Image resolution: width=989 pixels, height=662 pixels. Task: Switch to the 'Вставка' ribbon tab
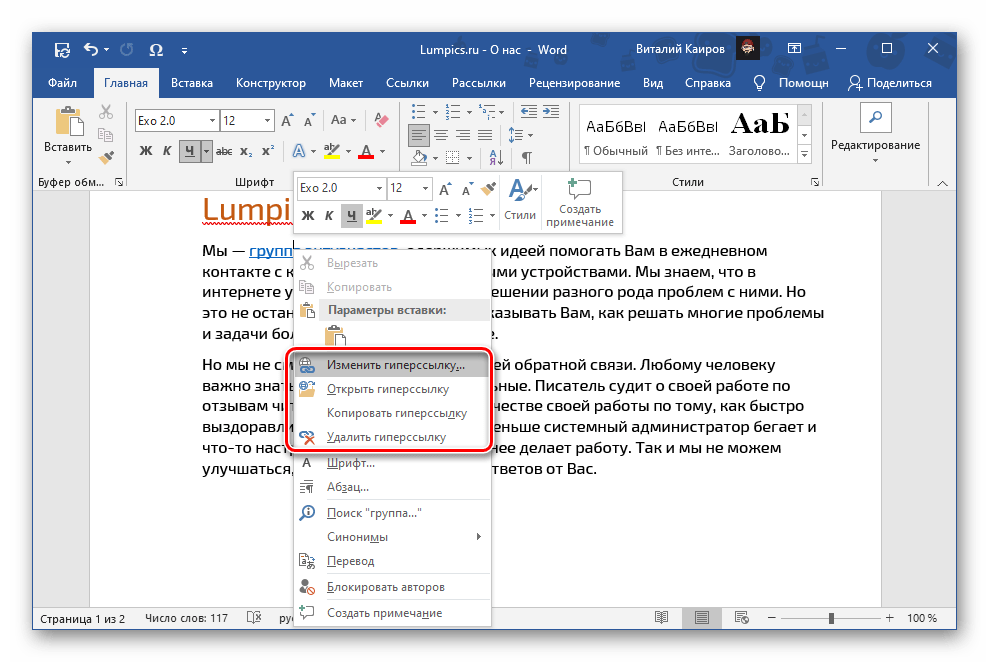191,83
